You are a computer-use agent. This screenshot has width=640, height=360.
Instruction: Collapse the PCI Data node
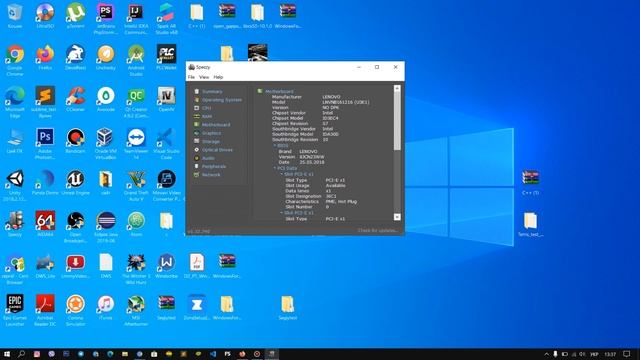275,168
